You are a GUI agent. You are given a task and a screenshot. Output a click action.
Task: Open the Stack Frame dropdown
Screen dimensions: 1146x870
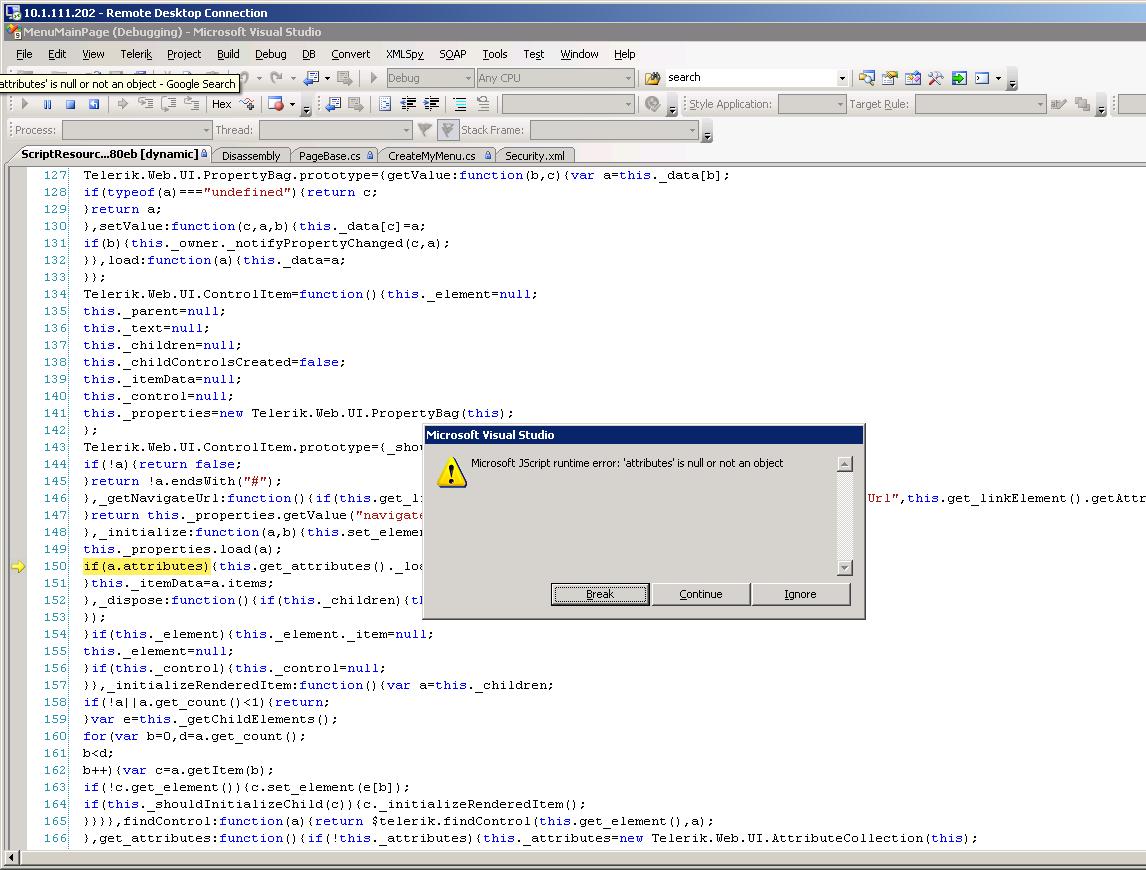tap(692, 130)
